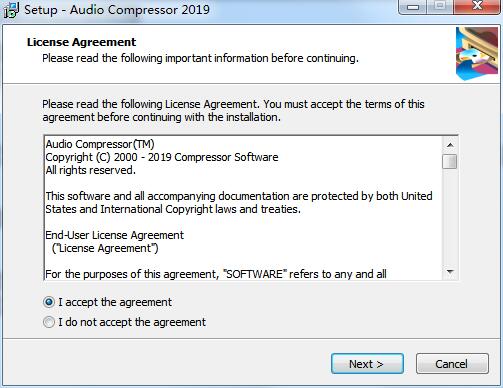Click the setup installer icon in title bar
The height and width of the screenshot is (388, 503).
pyautogui.click(x=11, y=10)
